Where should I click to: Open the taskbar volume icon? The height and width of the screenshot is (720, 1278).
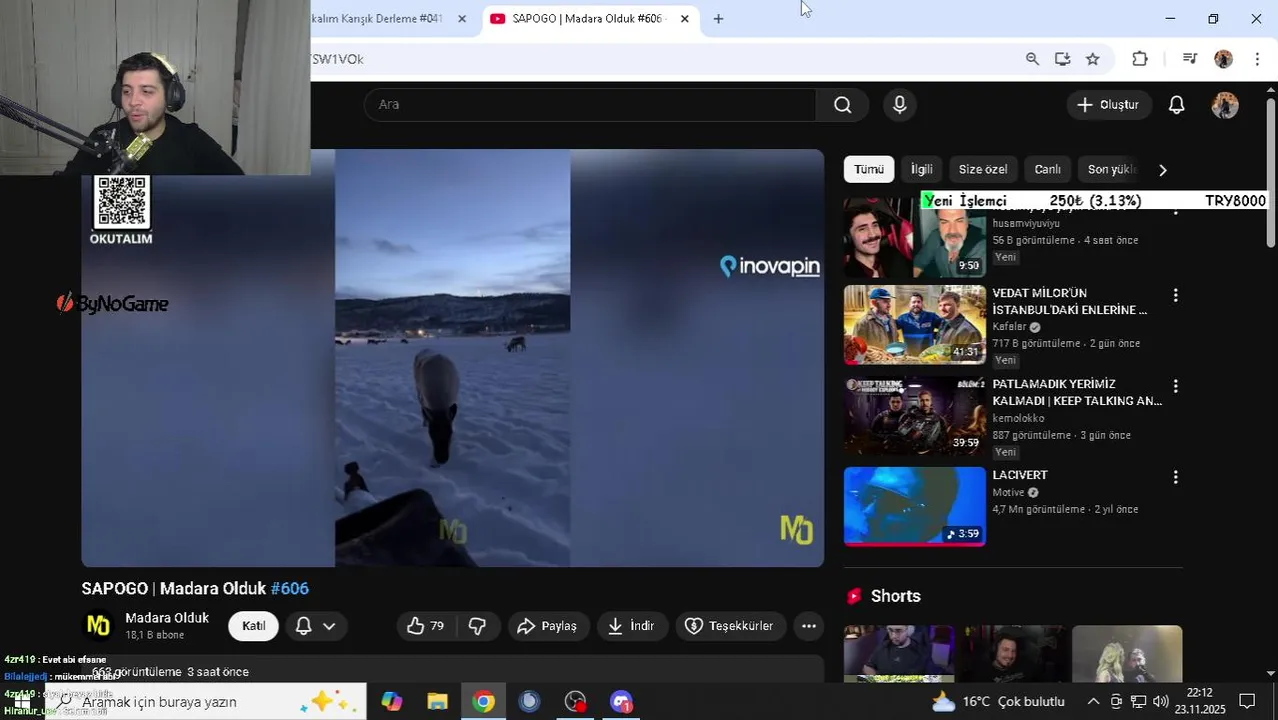coord(1160,702)
